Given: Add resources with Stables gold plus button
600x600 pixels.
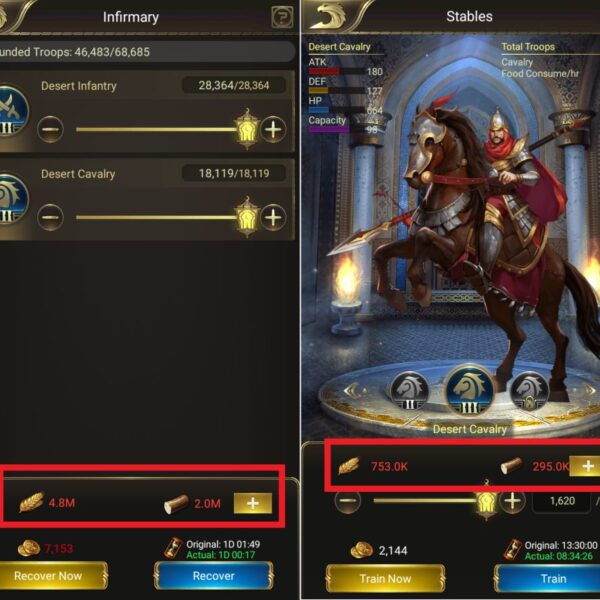Looking at the screenshot, I should tap(587, 466).
